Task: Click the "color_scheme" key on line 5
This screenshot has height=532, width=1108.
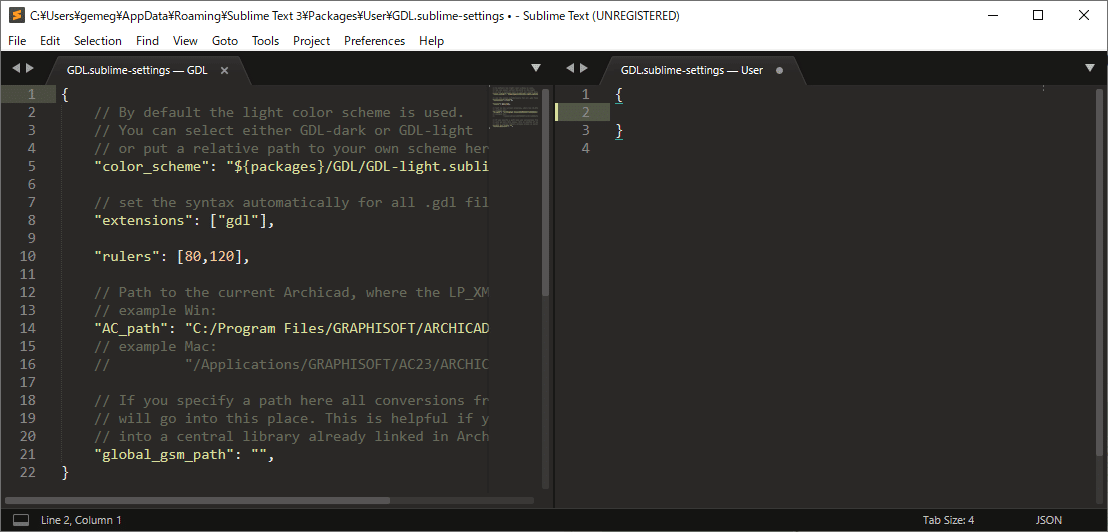Action: coord(154,166)
